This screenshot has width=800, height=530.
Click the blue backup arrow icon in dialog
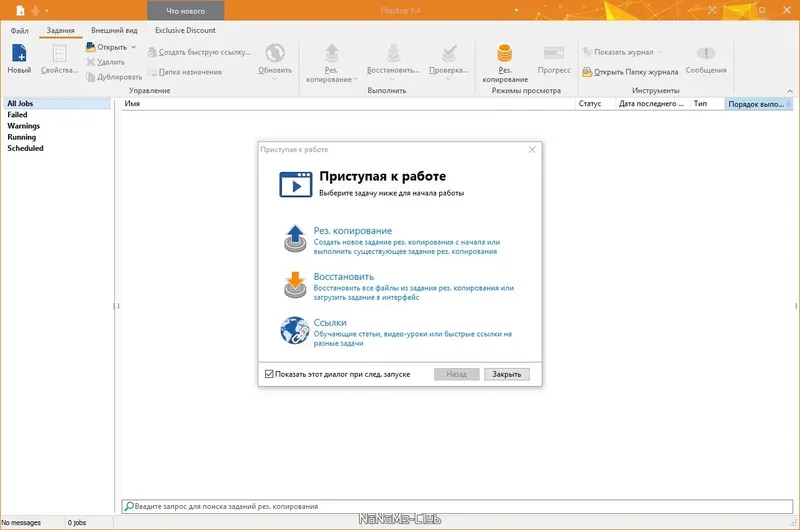click(295, 239)
